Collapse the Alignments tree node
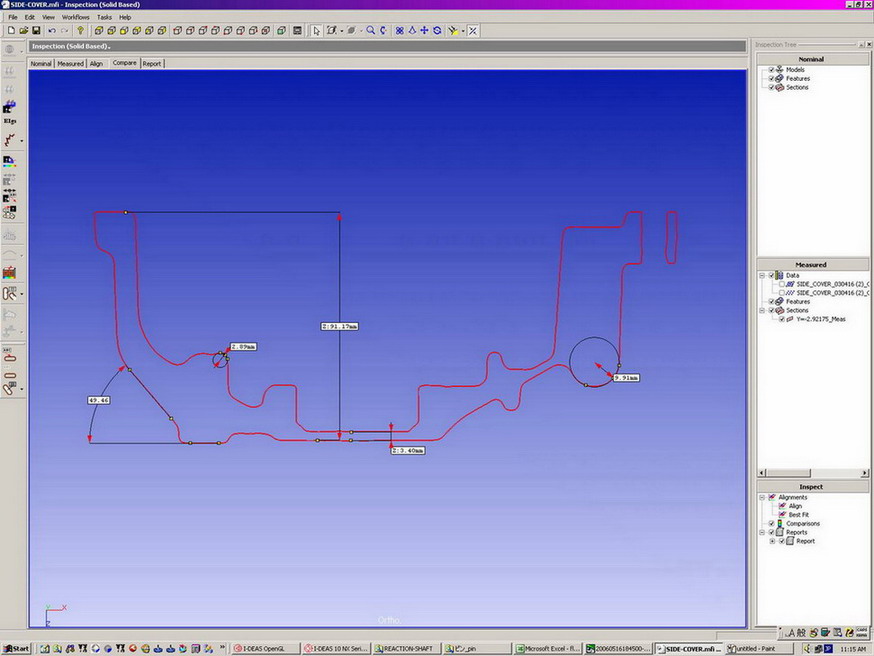Viewport: 874px width, 656px height. click(762, 497)
